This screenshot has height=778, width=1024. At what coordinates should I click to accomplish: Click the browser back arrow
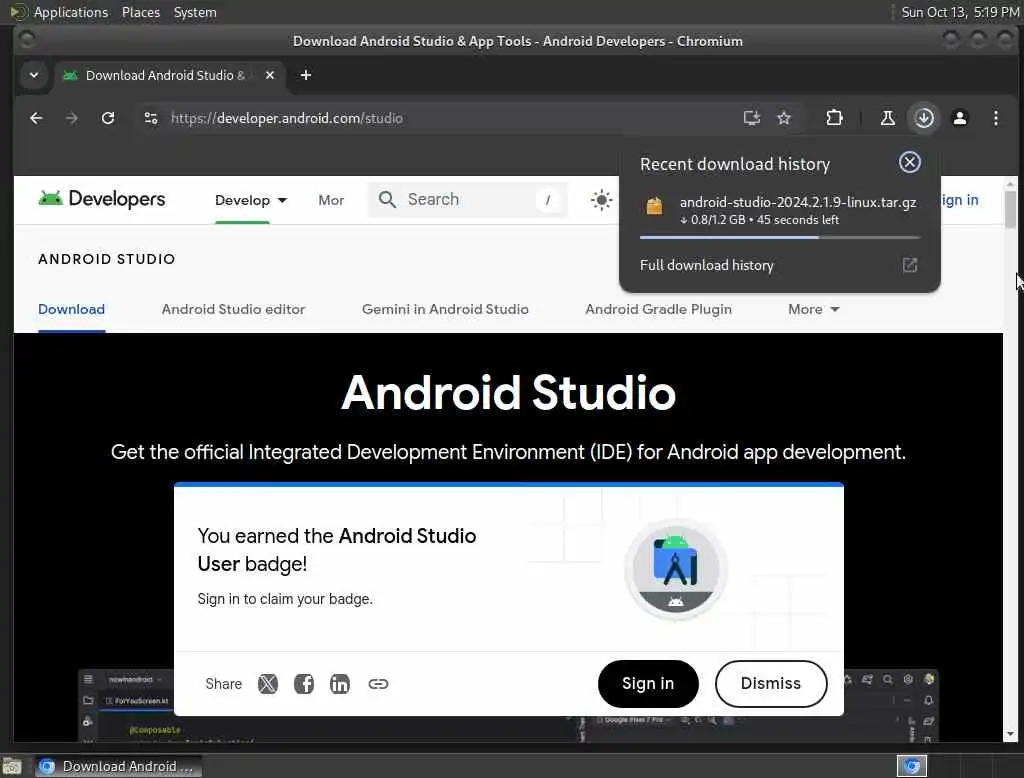[x=36, y=118]
